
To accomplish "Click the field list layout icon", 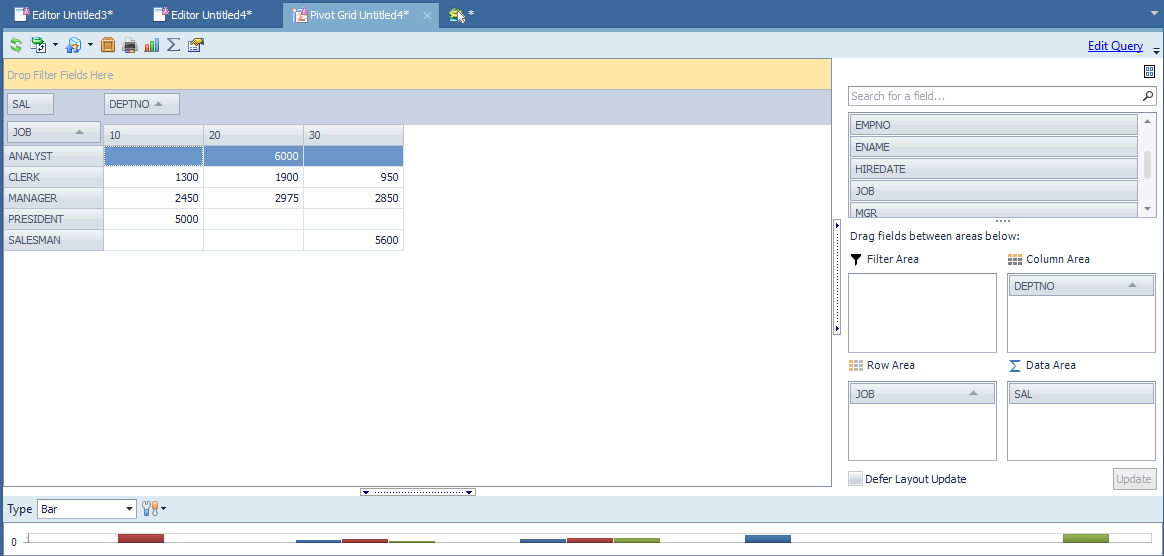I will tap(1149, 71).
